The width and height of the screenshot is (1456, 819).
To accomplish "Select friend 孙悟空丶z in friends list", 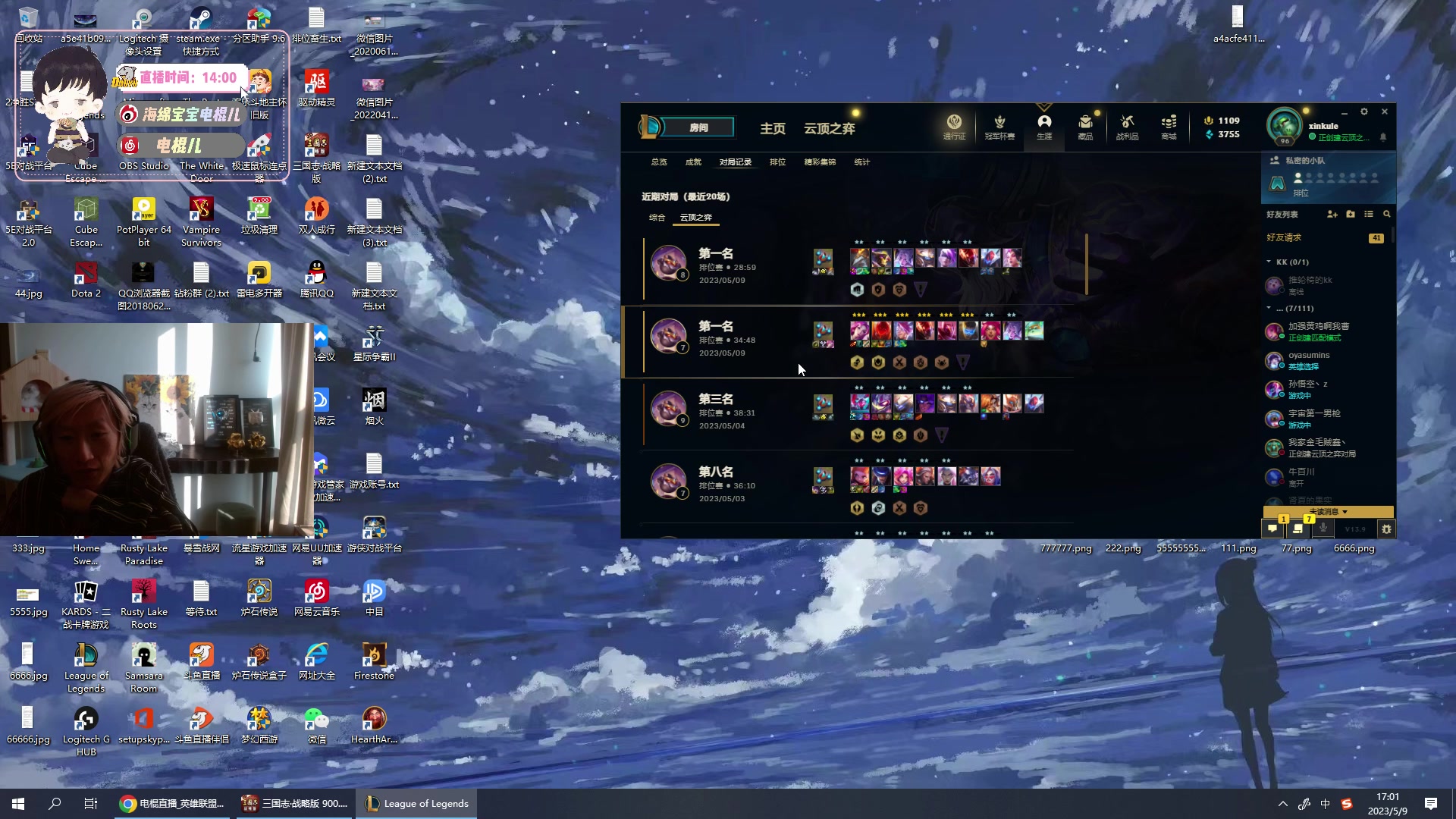I will coord(1328,390).
